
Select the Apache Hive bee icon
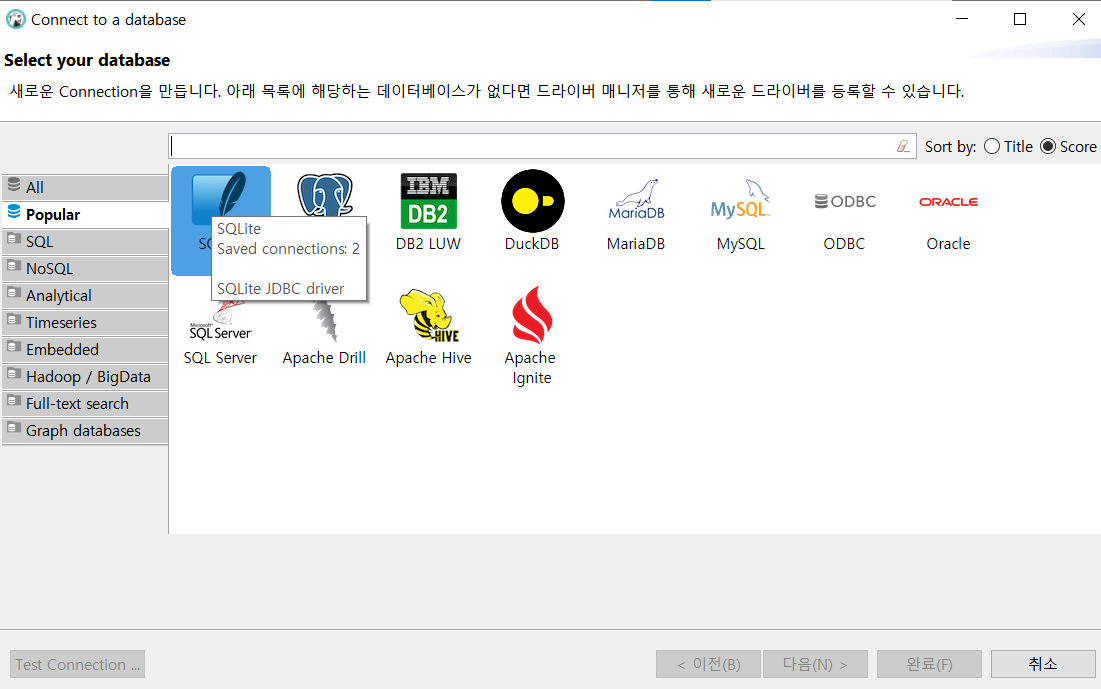tap(429, 315)
